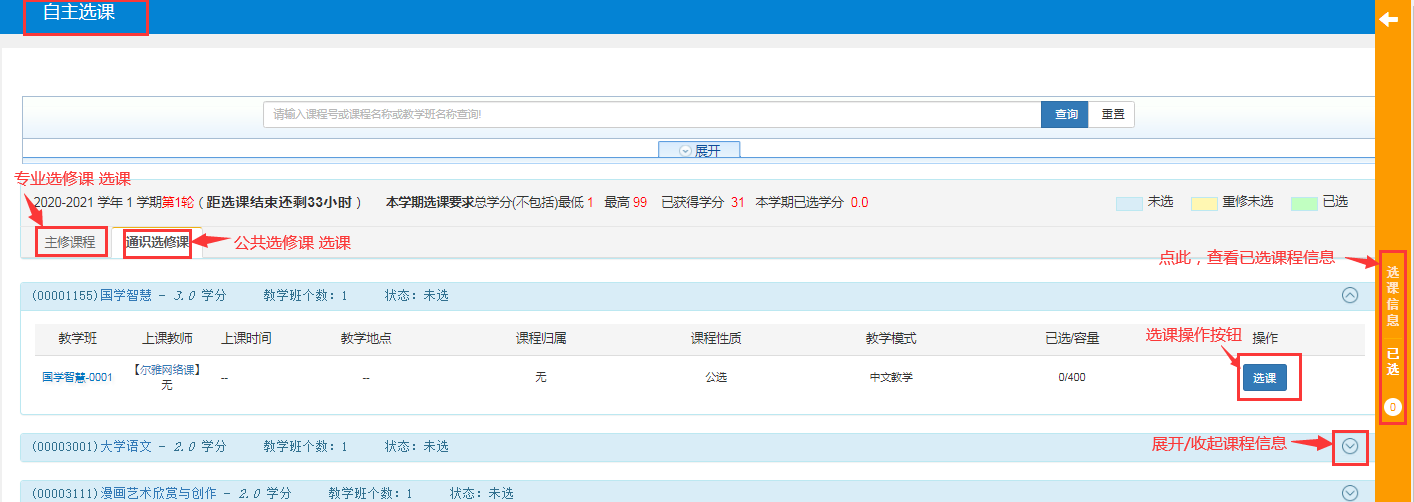This screenshot has height=502, width=1414.
Task: Click the 中文教学 teaching mode cell
Action: tap(891, 378)
